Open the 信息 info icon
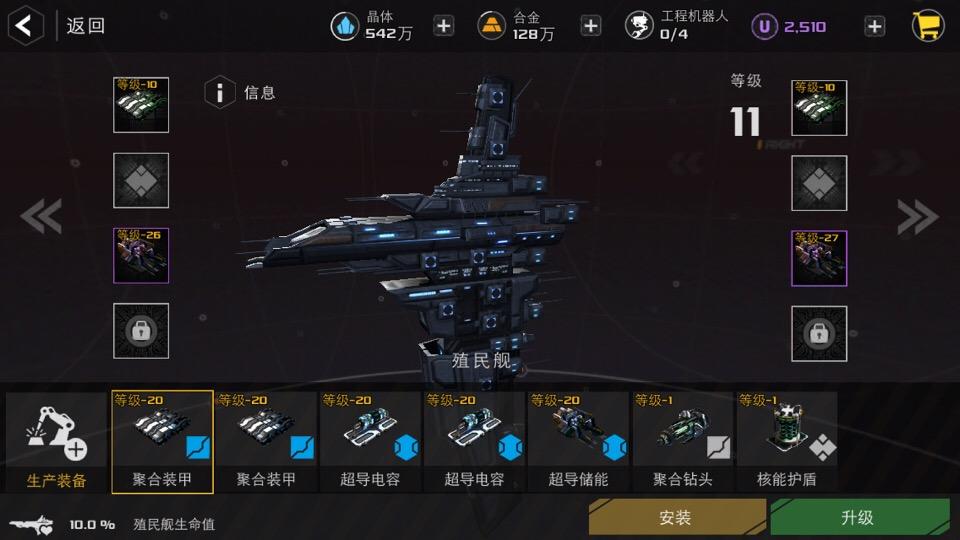Image resolution: width=960 pixels, height=540 pixels. (x=220, y=92)
